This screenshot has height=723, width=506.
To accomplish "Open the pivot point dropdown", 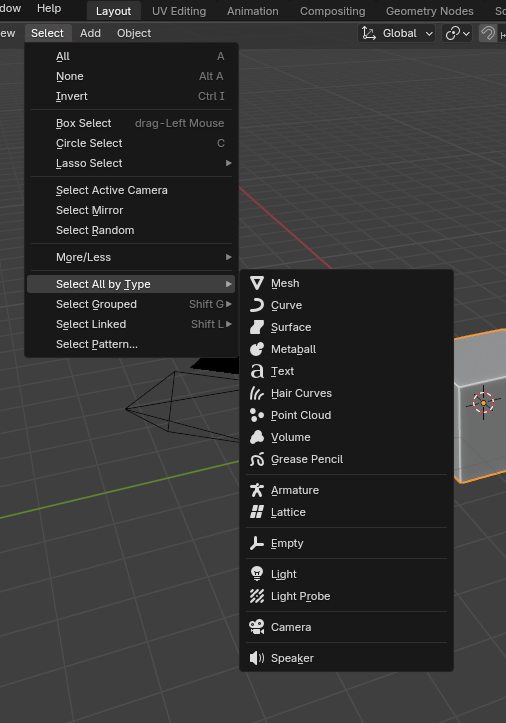I will click(457, 33).
